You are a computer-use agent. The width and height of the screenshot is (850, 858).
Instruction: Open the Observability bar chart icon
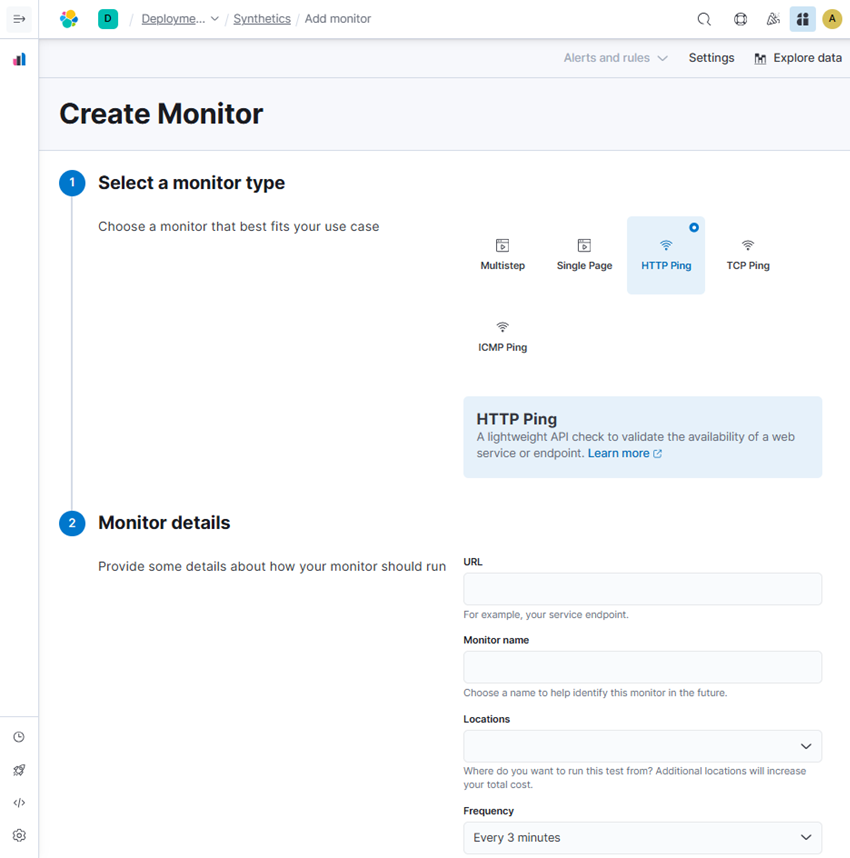click(19, 60)
